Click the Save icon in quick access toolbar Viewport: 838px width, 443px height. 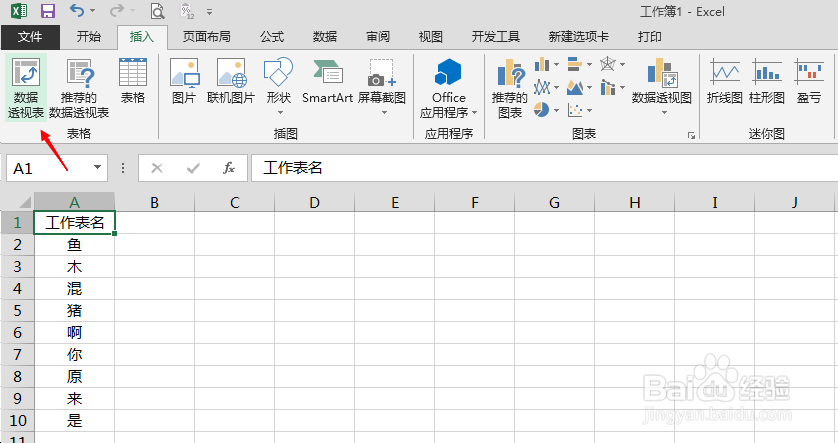click(47, 12)
